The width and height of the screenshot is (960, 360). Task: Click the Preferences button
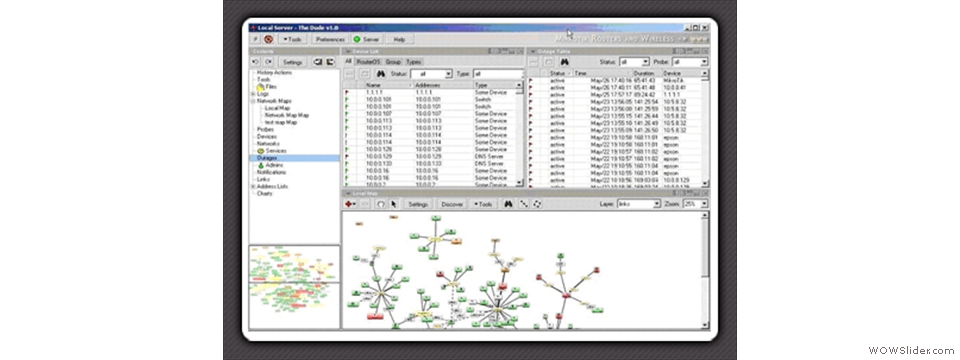(x=330, y=39)
